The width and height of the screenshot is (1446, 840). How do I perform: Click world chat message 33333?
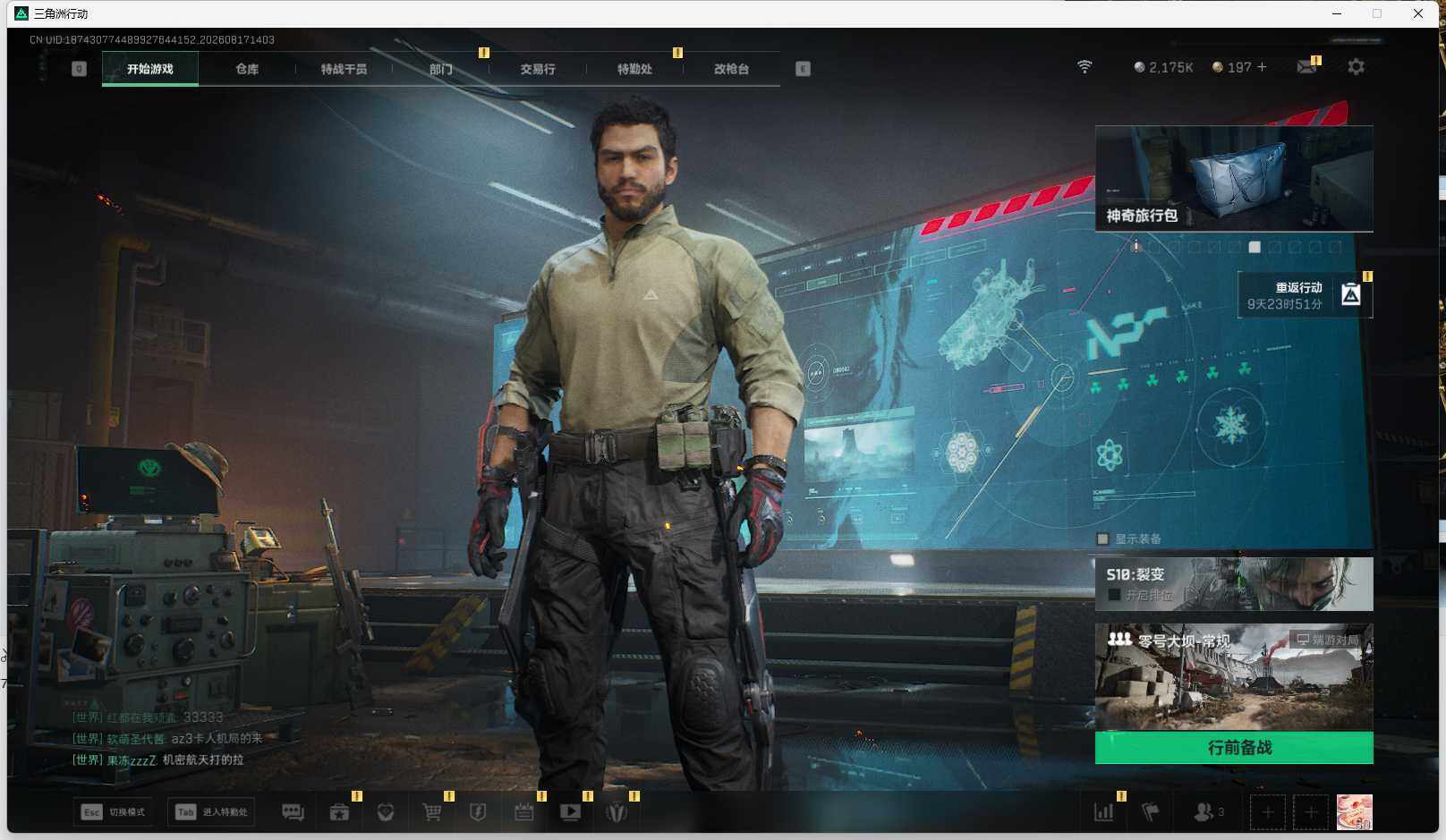[x=203, y=717]
